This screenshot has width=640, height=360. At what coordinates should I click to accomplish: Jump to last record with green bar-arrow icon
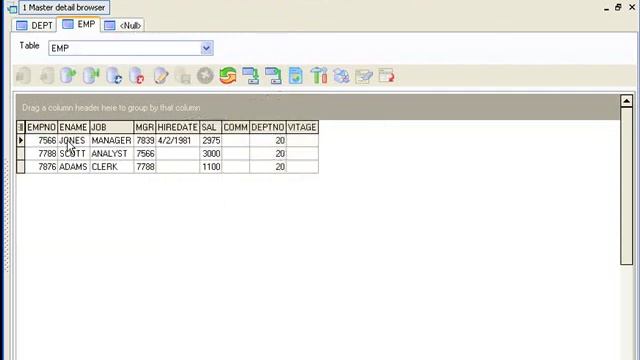tap(91, 76)
